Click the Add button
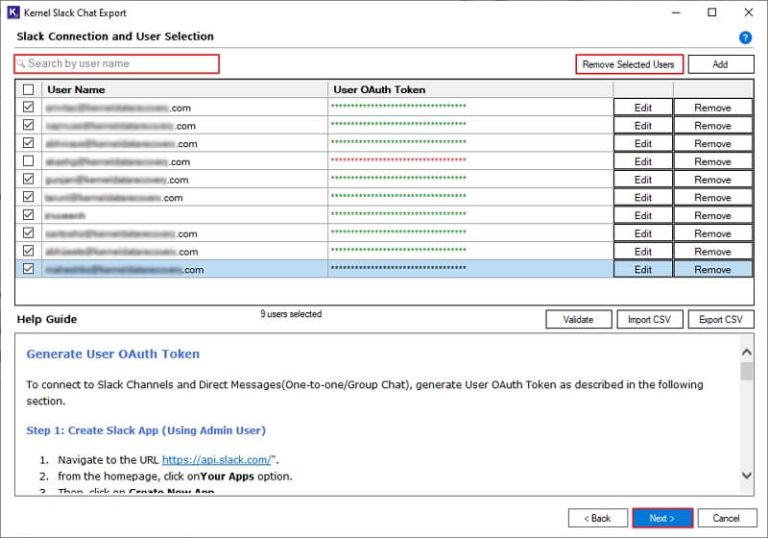 tap(720, 64)
